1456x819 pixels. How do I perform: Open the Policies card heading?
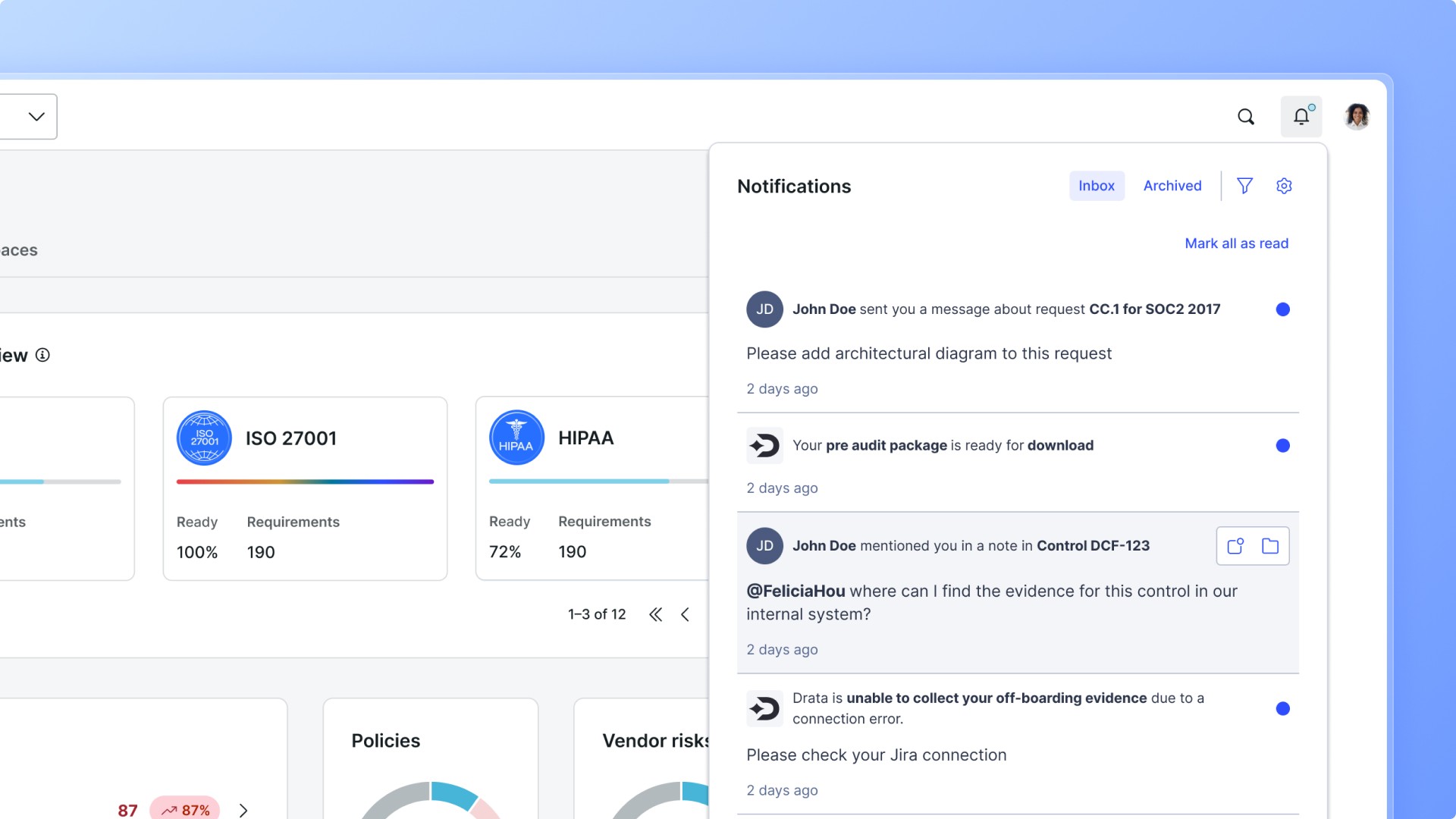point(385,741)
